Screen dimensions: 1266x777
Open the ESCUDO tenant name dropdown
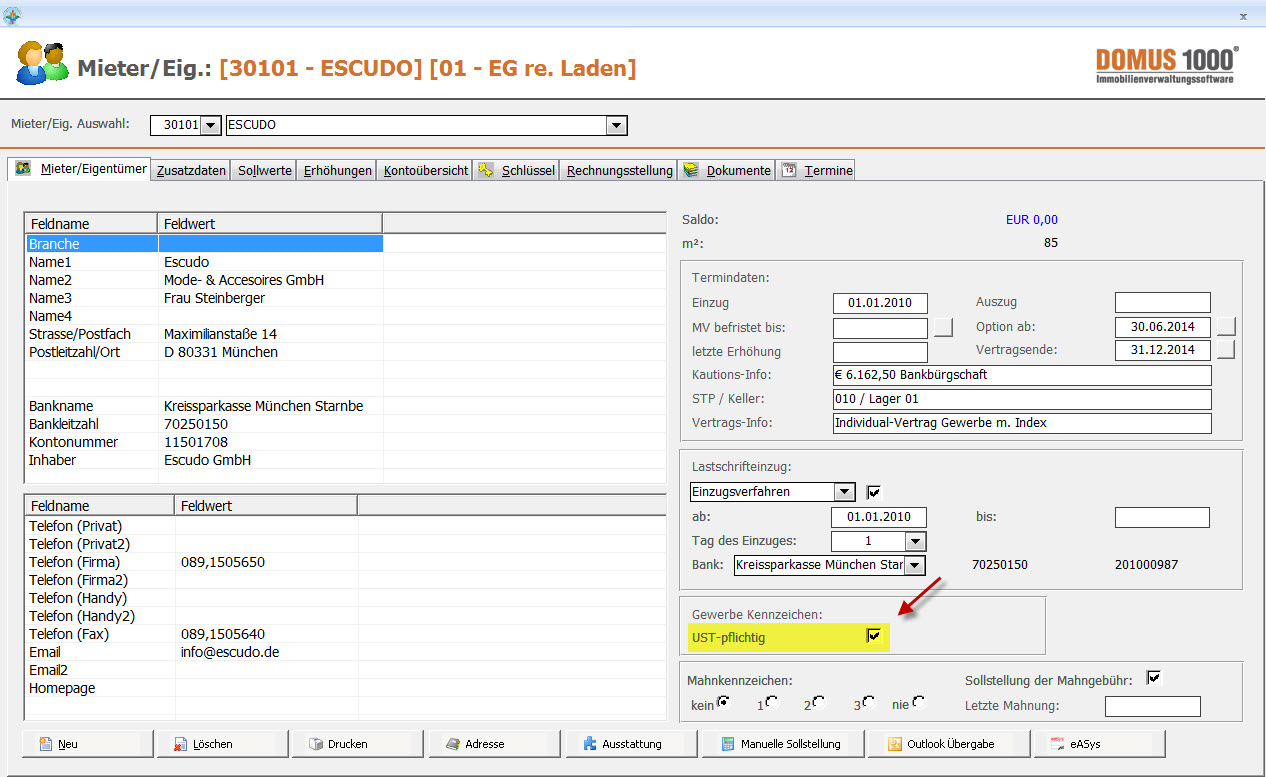(x=617, y=125)
